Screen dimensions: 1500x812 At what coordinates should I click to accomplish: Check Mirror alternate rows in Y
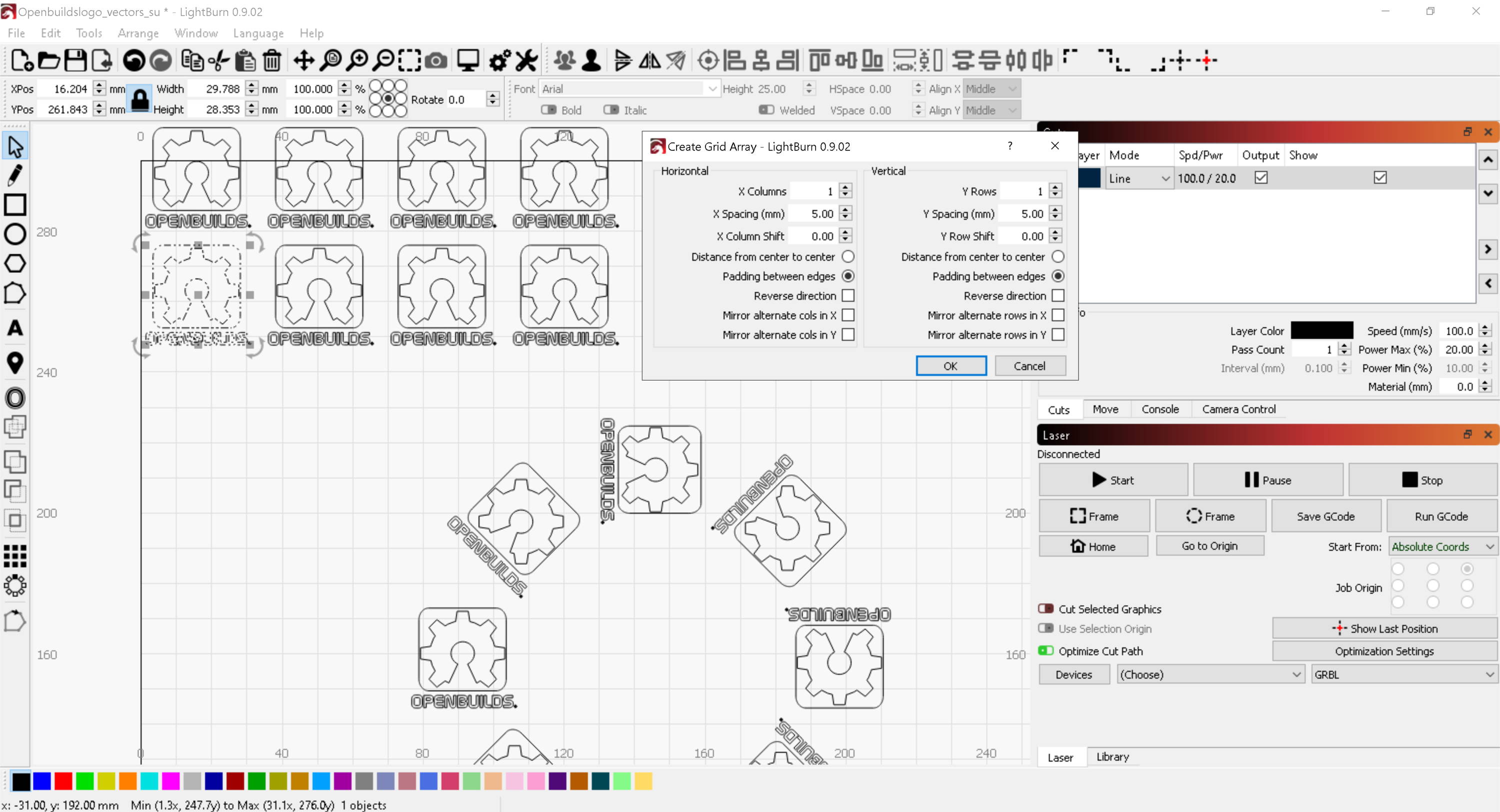click(1058, 335)
